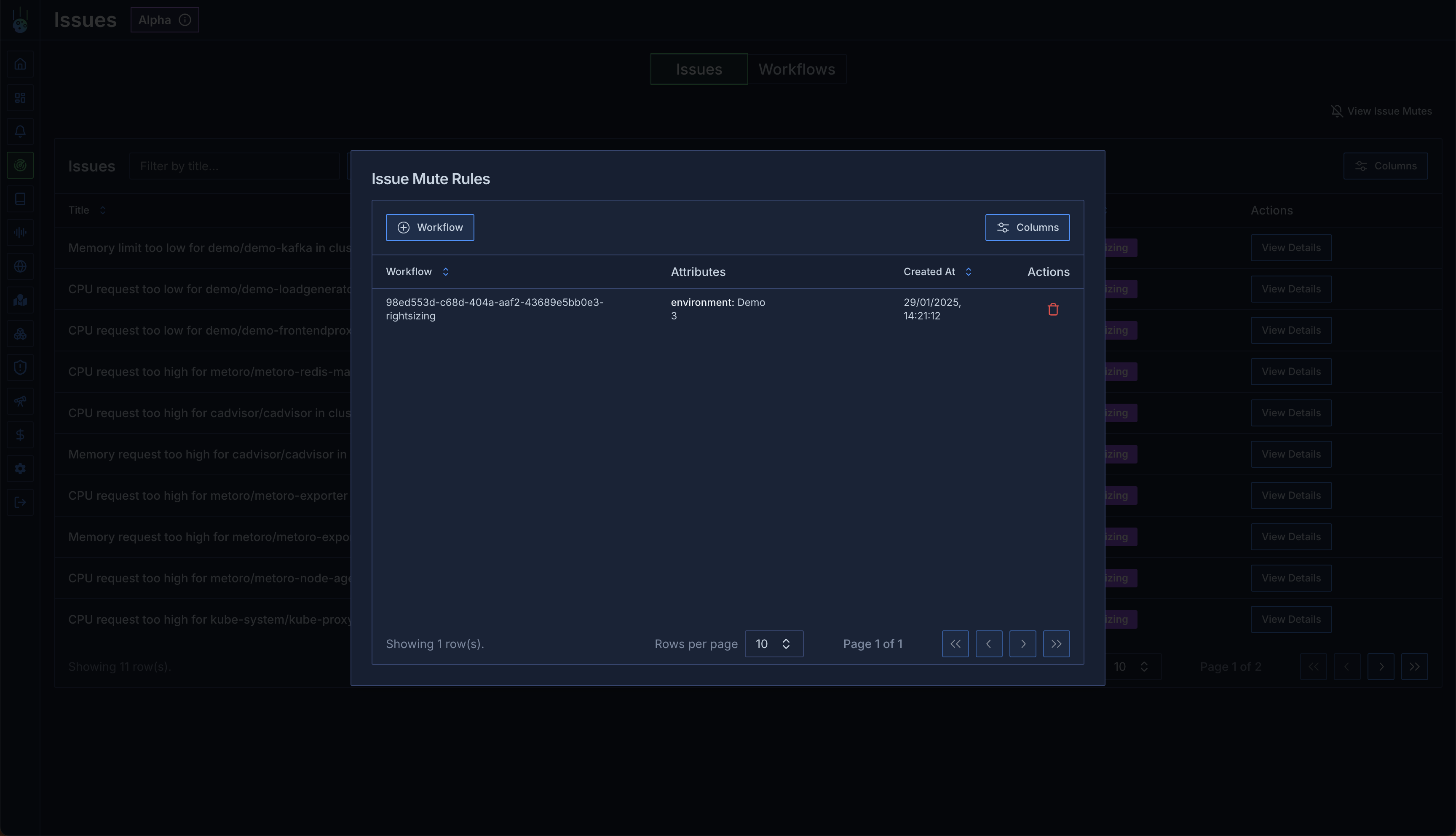Select the Issues tab
1456x836 pixels.
(699, 69)
